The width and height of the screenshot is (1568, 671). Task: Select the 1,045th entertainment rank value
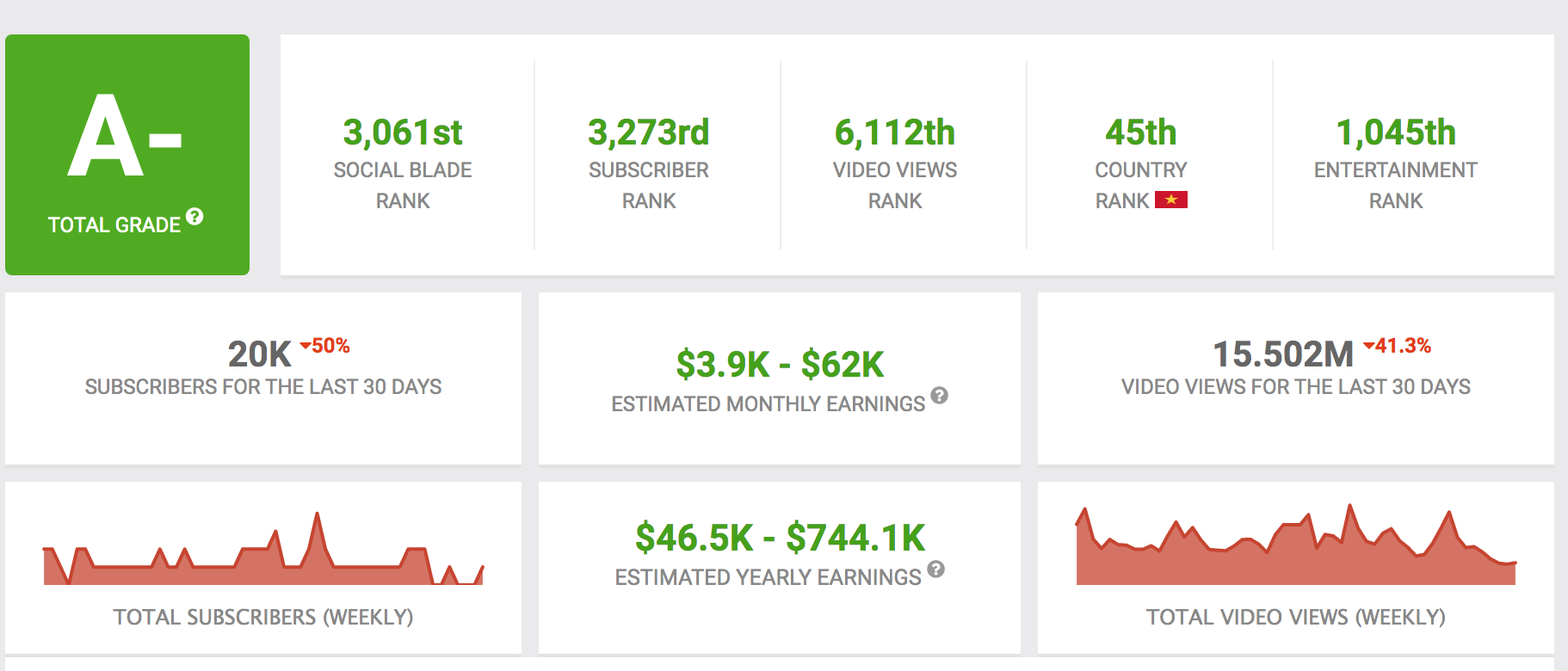tap(1396, 132)
